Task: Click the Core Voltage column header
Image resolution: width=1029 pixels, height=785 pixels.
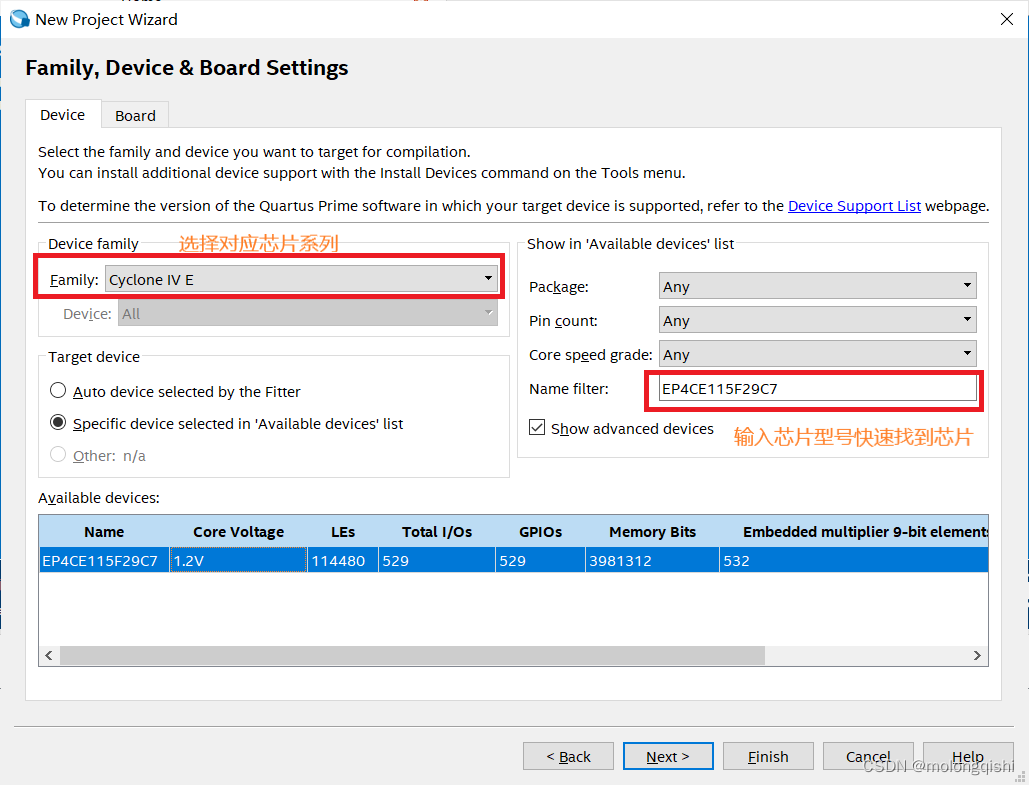Action: click(238, 532)
